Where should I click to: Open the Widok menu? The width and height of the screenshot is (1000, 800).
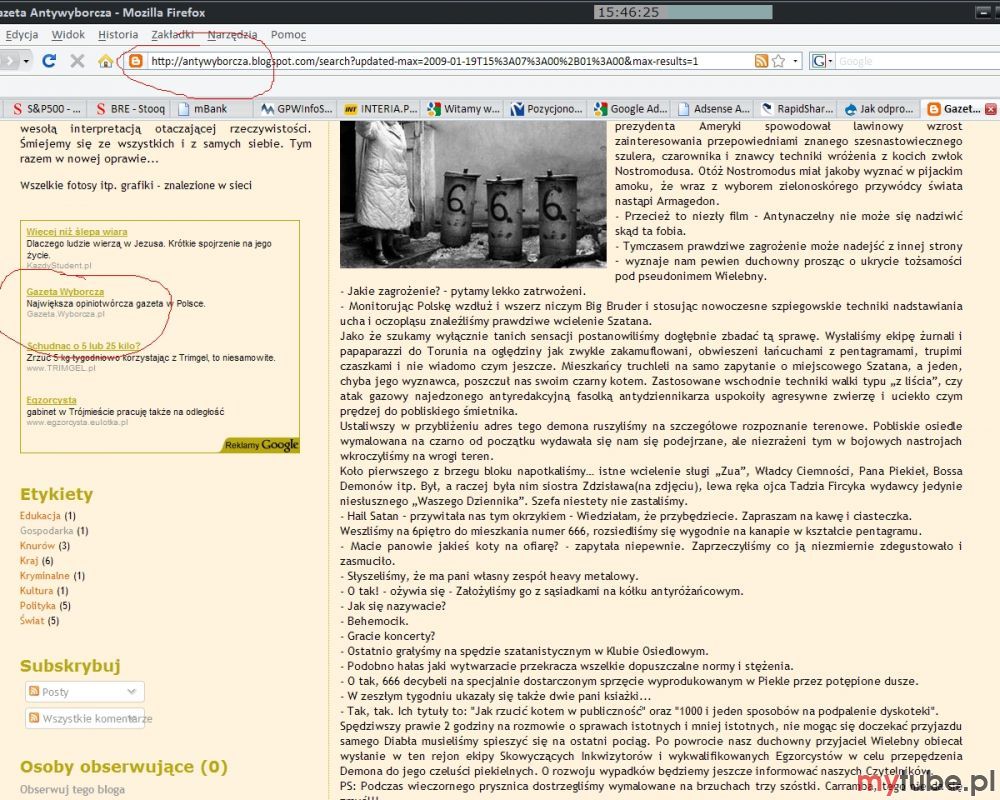tap(68, 34)
